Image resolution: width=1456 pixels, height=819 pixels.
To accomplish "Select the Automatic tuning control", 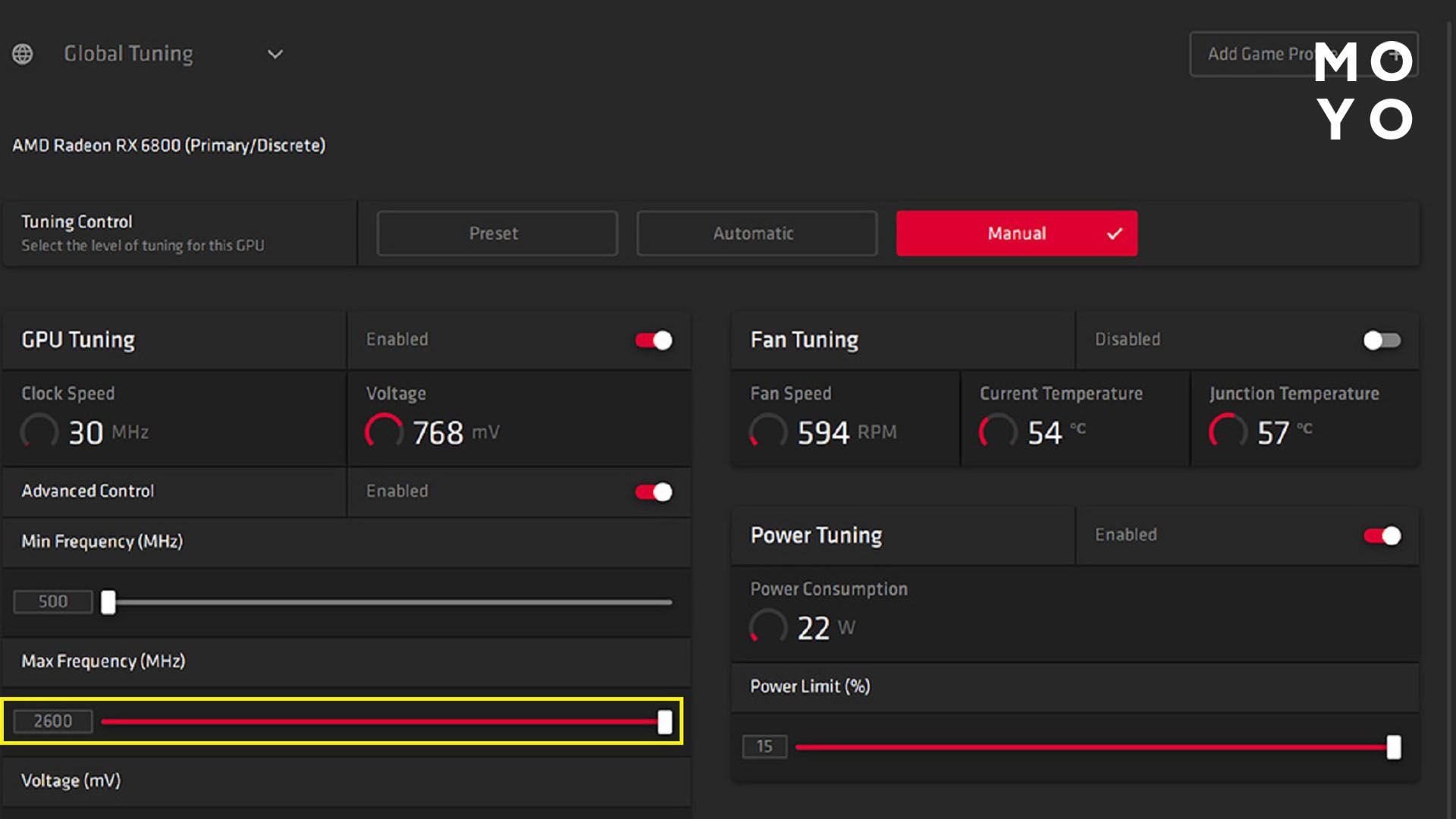I will pyautogui.click(x=757, y=234).
